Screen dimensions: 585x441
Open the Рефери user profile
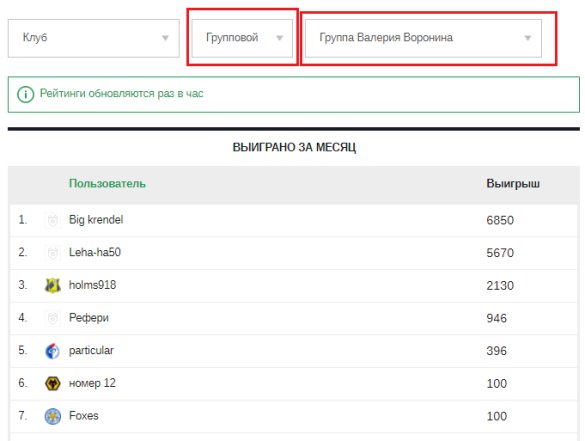coord(89,318)
